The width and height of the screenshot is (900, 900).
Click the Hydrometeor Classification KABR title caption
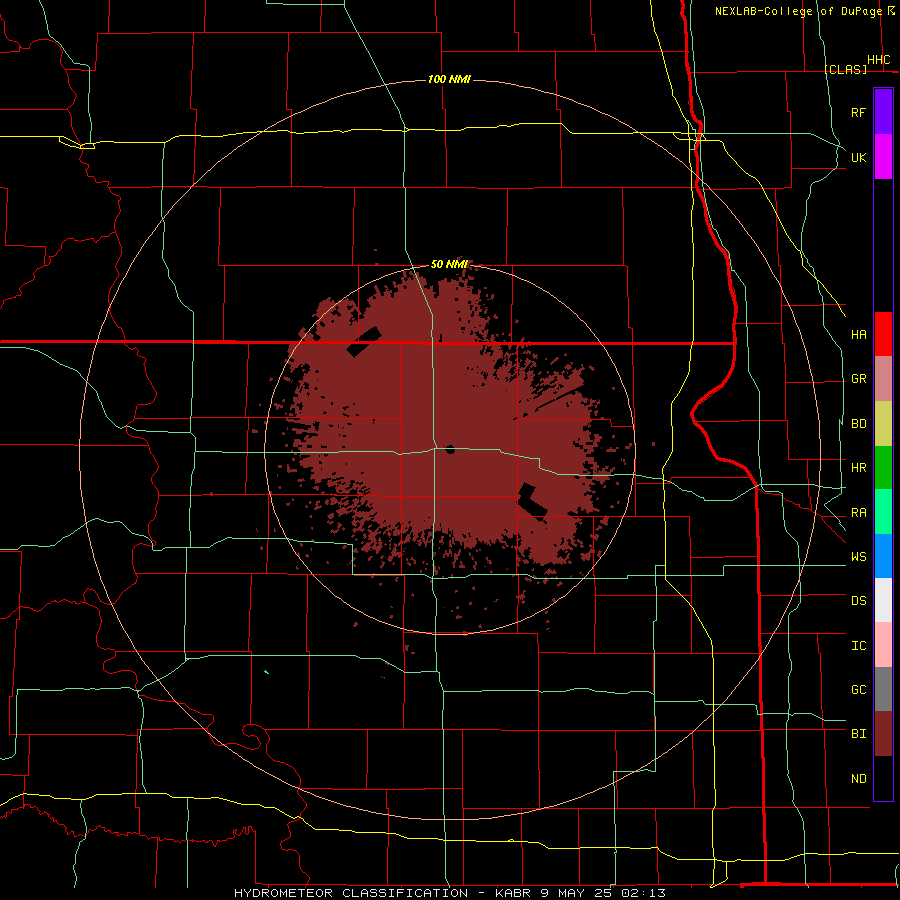tap(449, 893)
